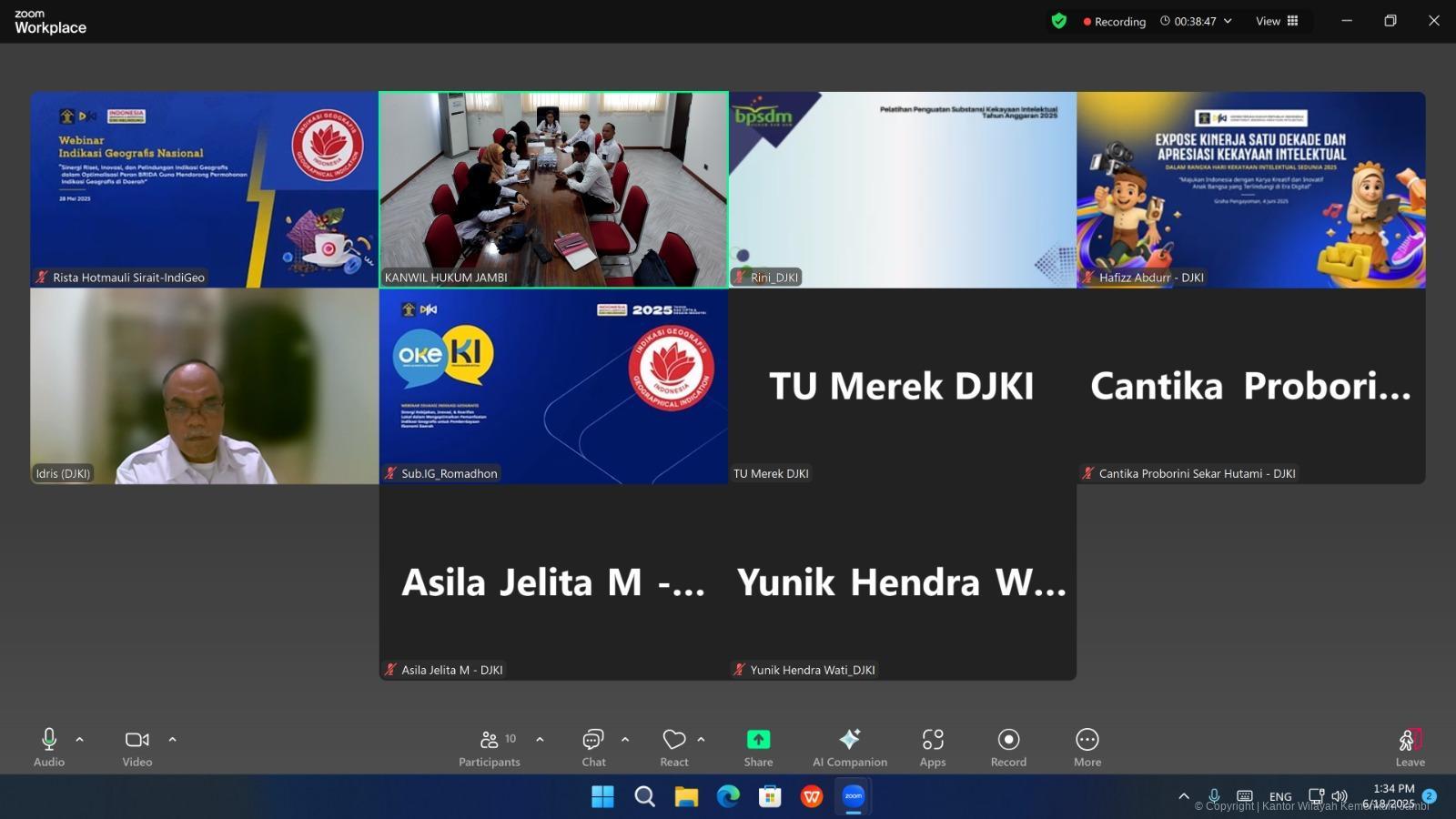Open the network display tray icon
1456x819 pixels.
pyautogui.click(x=1316, y=796)
